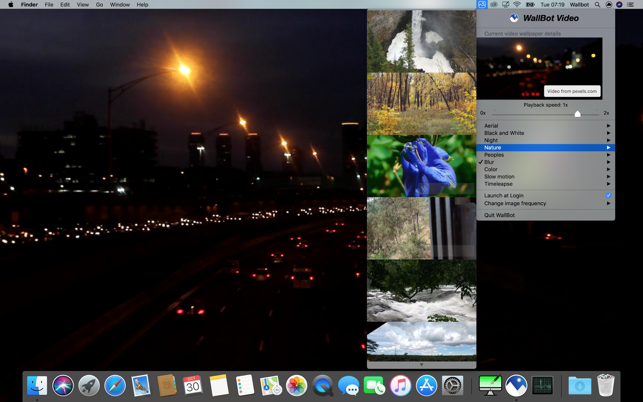Open the View menu

82,5
